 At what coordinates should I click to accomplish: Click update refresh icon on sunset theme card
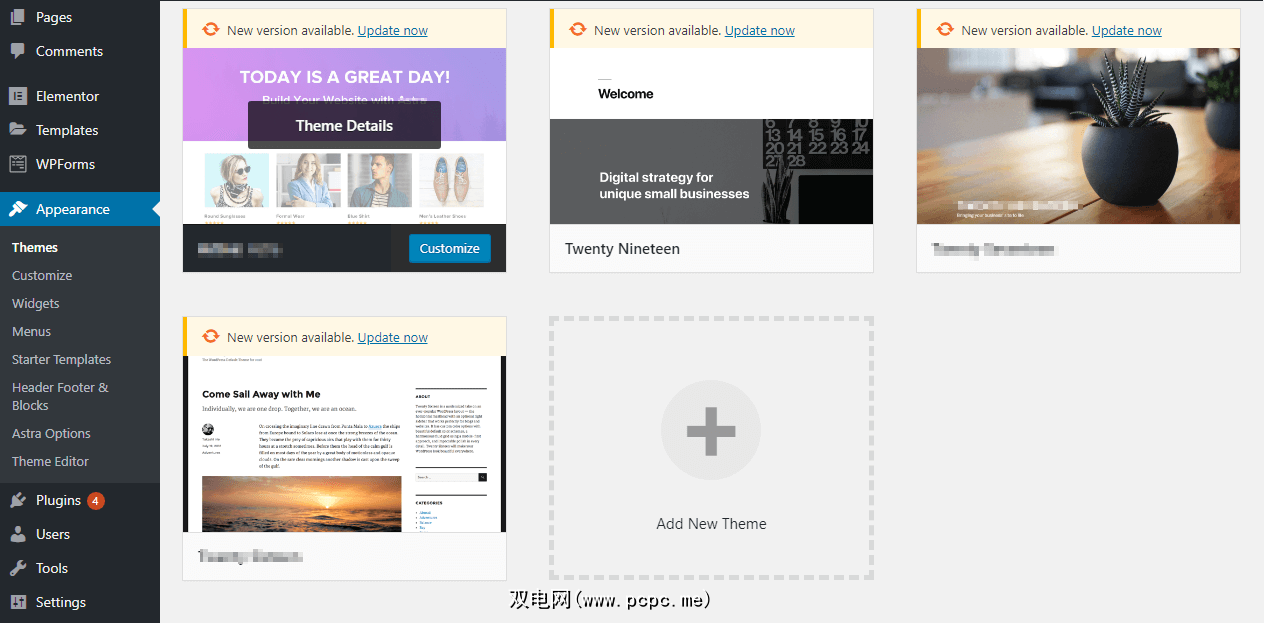point(211,337)
